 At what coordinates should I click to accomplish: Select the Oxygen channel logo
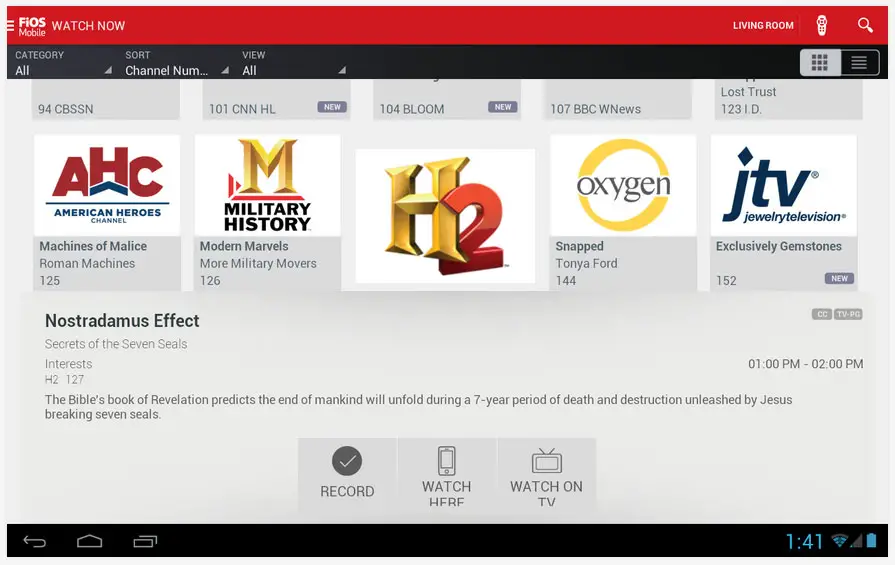[x=623, y=185]
